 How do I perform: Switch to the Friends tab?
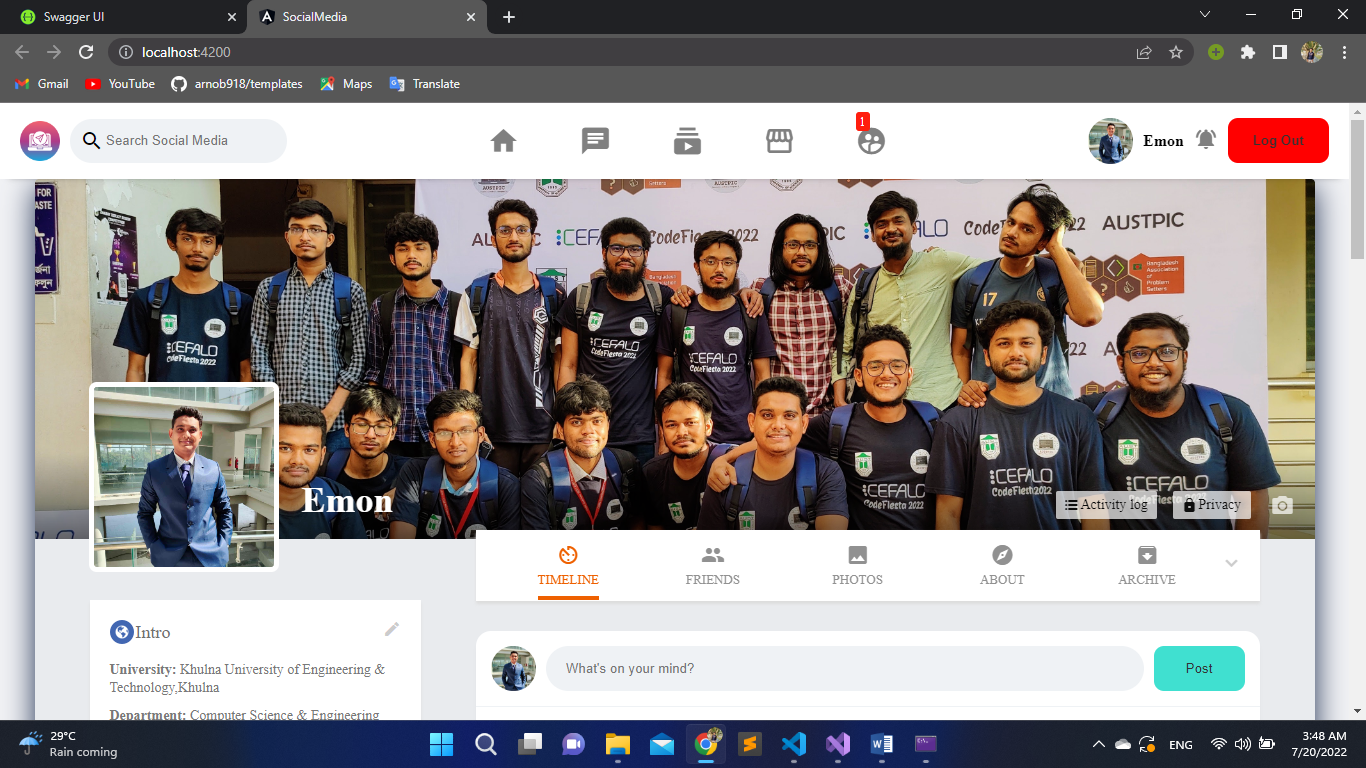712,566
